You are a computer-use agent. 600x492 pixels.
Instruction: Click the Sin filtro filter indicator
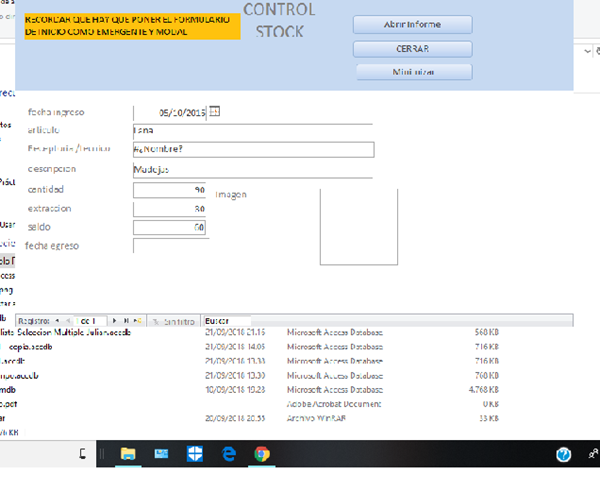[x=172, y=321]
